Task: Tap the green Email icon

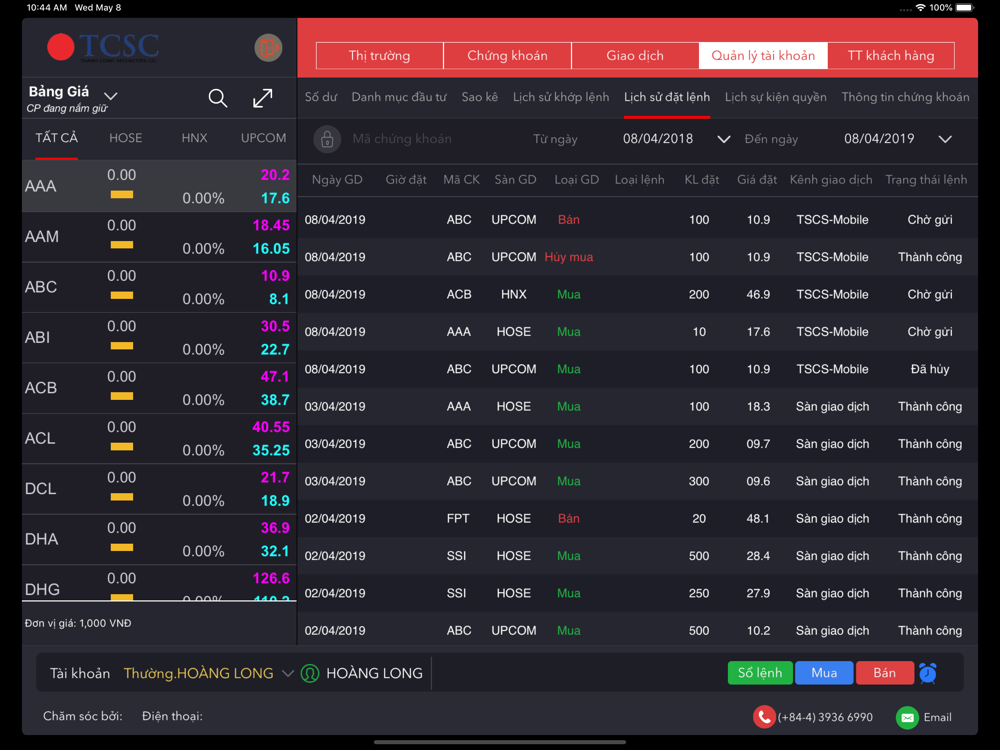Action: pos(907,717)
